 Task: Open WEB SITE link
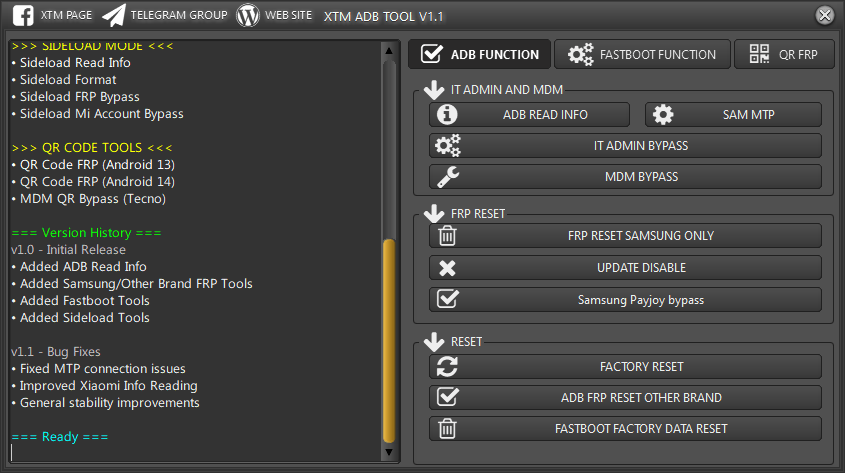(x=288, y=16)
